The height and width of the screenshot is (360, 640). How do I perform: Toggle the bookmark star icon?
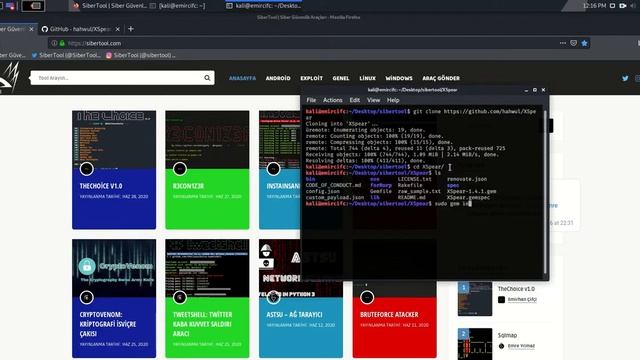(584, 43)
